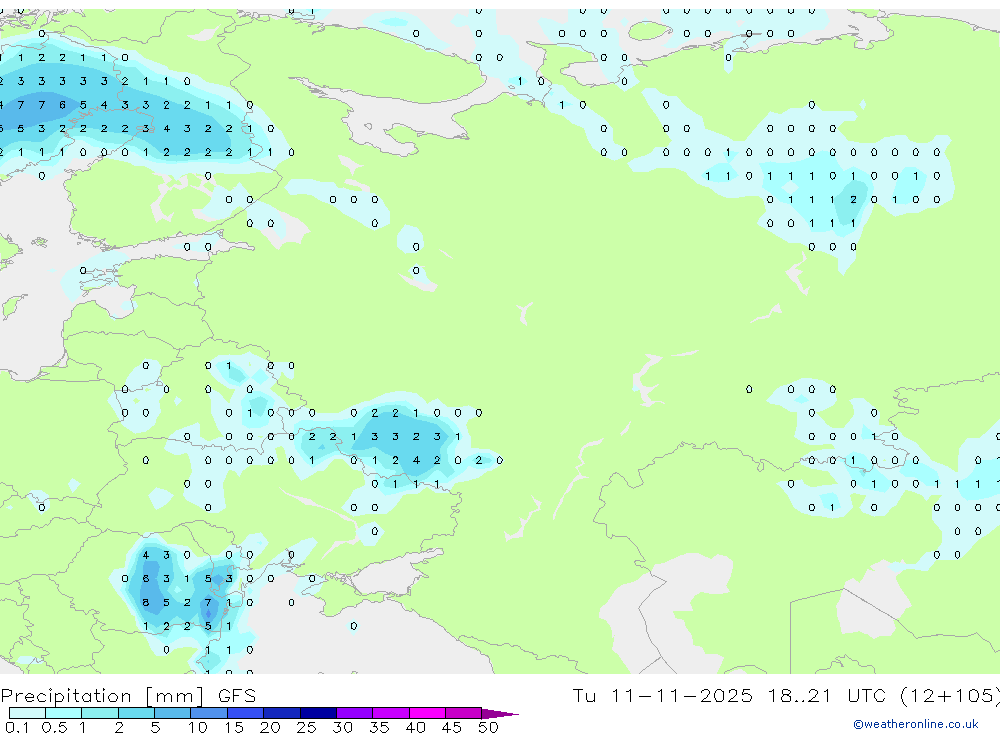Click the above-50 mm legend arrow tip
Viewport: 1000px width, 733px height.
499,713
